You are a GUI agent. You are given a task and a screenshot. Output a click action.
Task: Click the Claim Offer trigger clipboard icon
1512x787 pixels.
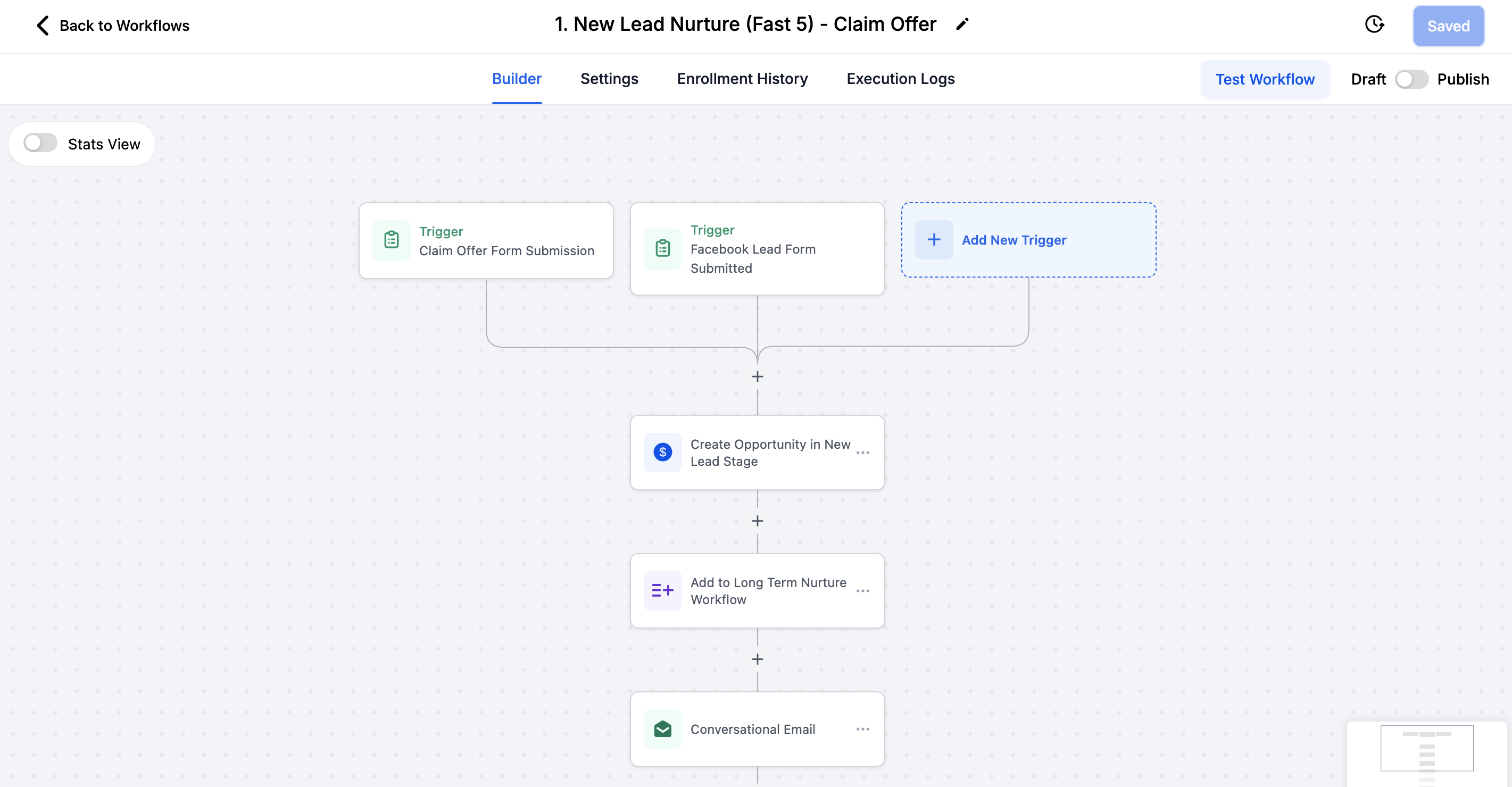[392, 240]
